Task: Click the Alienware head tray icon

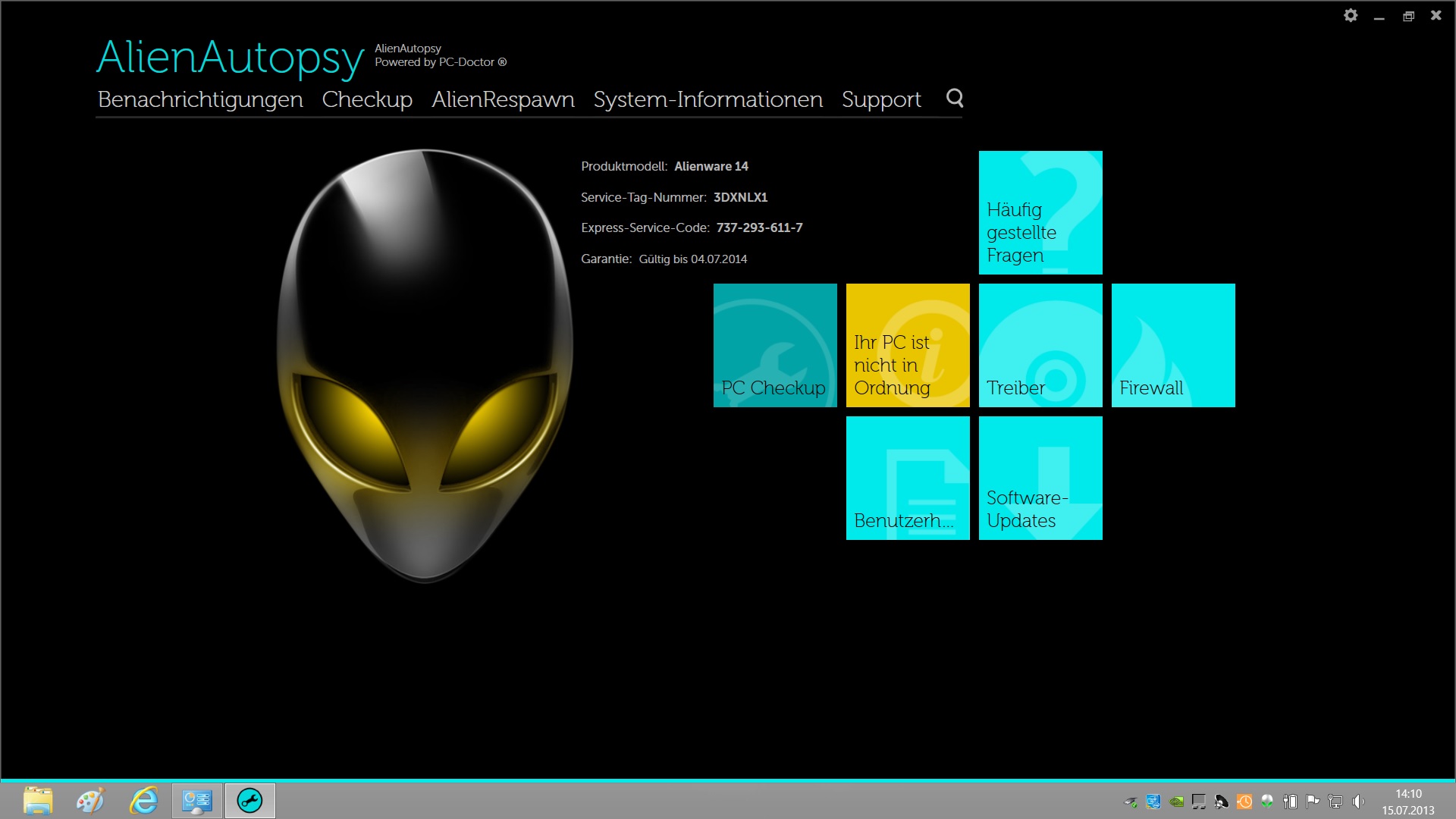Action: tap(1267, 801)
